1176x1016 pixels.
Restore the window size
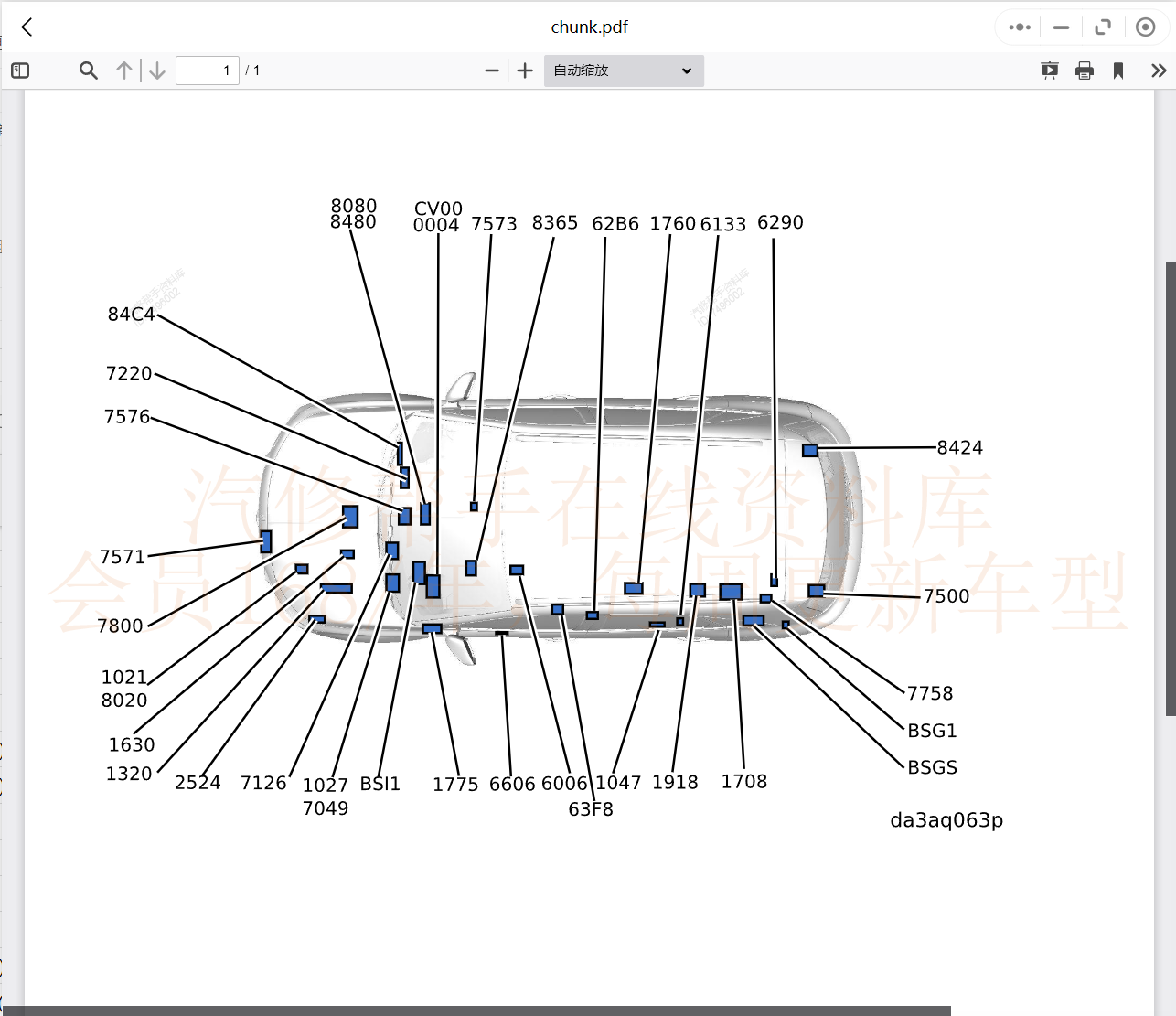(x=1103, y=27)
